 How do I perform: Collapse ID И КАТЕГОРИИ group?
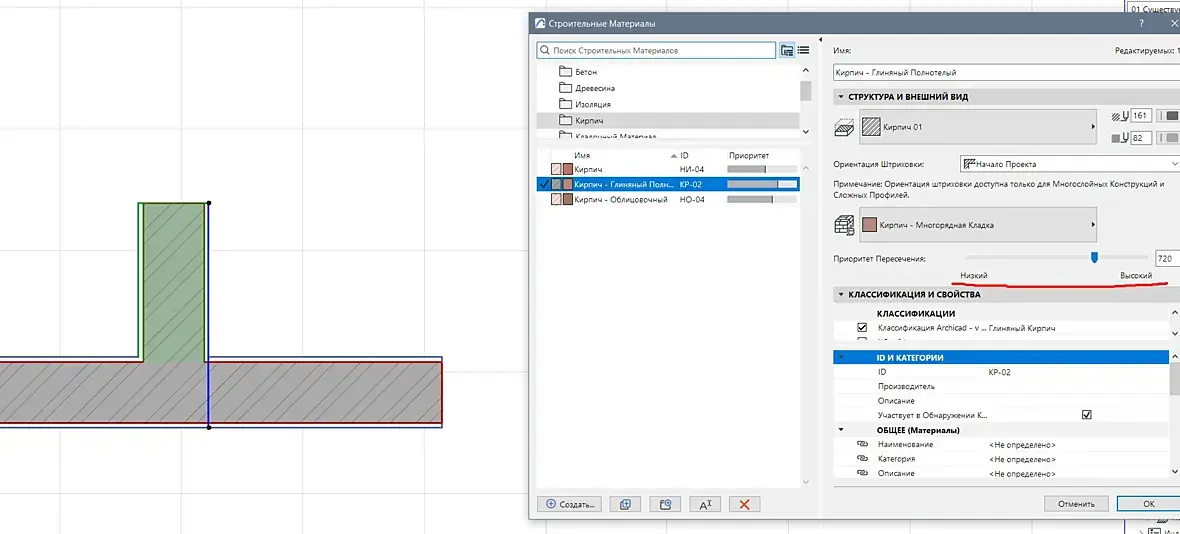pos(841,358)
